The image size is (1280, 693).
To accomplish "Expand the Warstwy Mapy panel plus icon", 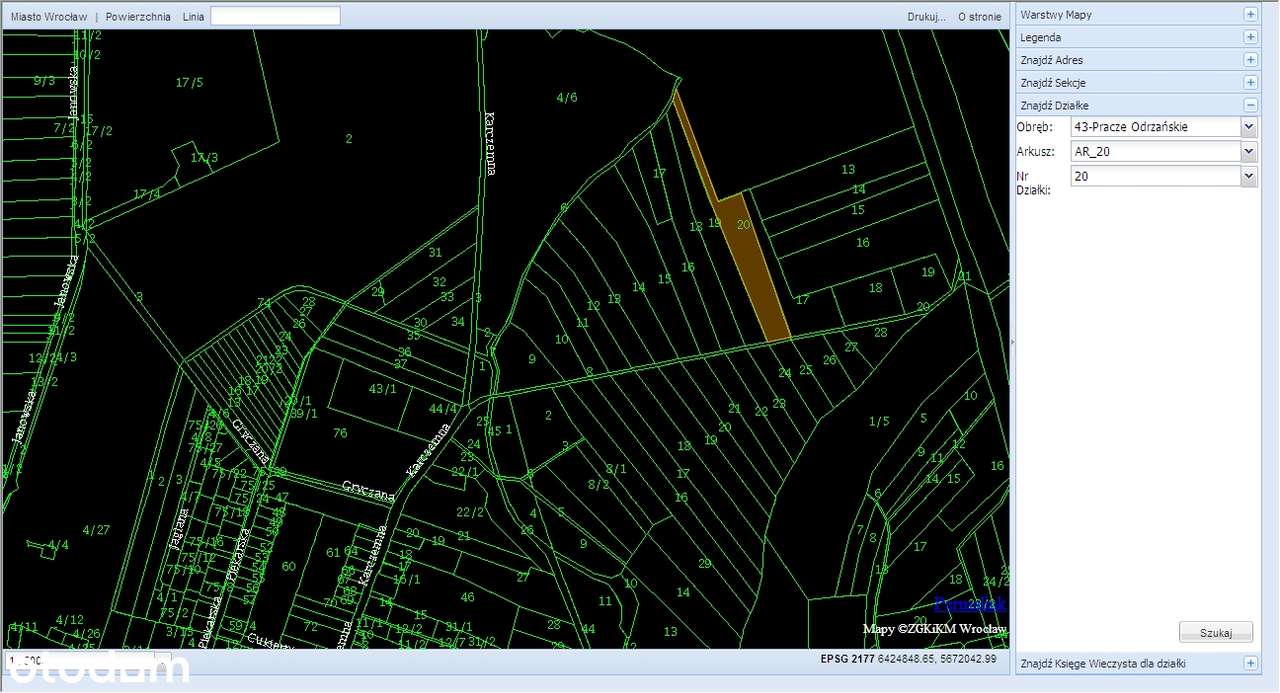I will point(1250,15).
